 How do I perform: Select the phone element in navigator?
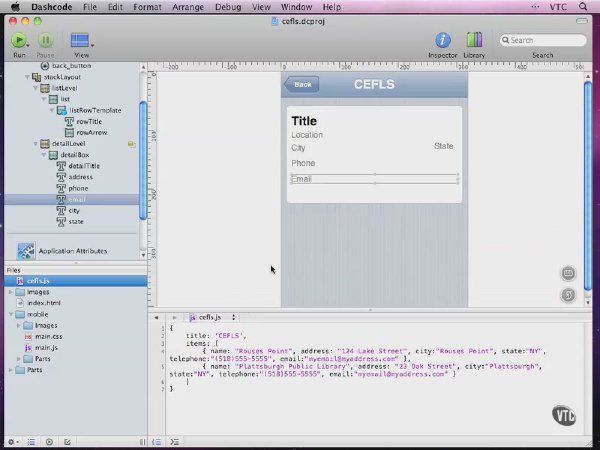[x=78, y=188]
